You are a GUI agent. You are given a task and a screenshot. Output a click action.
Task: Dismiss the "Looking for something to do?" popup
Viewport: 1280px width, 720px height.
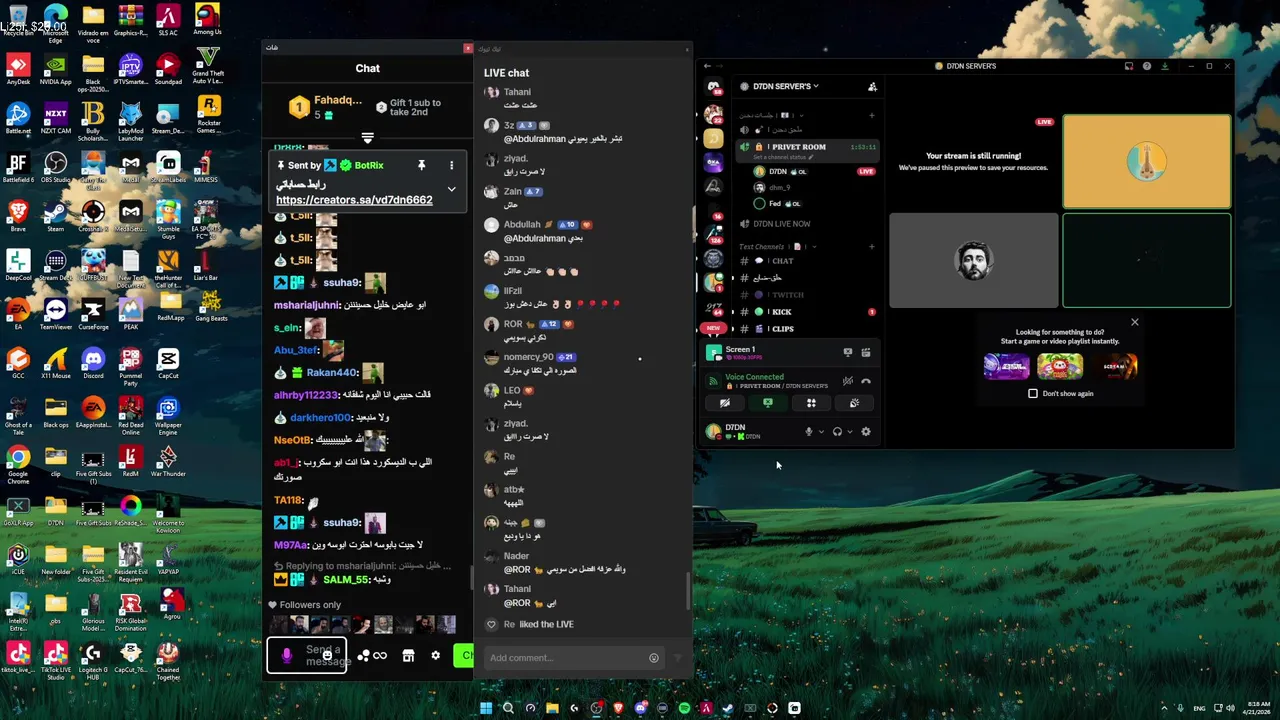coord(1134,322)
